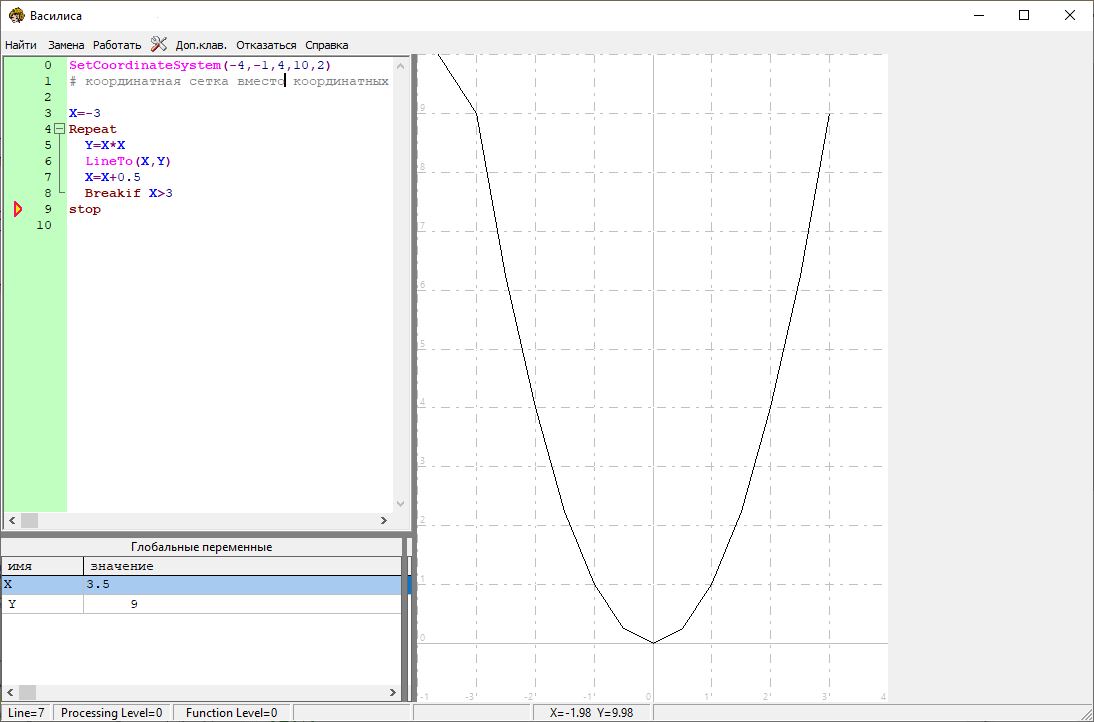Click Работать to run the program

coord(117,45)
